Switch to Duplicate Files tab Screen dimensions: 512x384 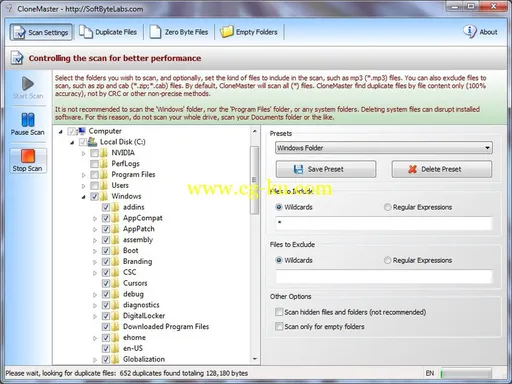108,32
